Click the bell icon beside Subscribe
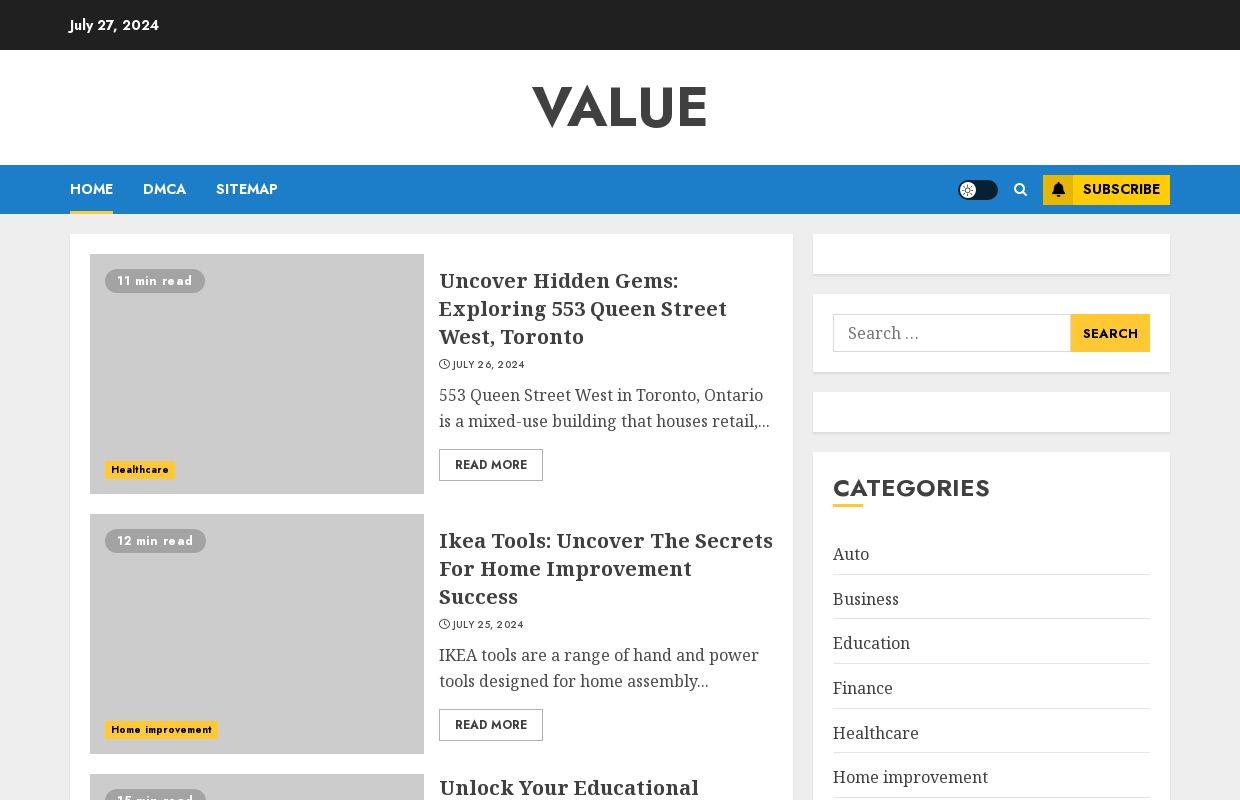The height and width of the screenshot is (800, 1240). tap(1058, 190)
